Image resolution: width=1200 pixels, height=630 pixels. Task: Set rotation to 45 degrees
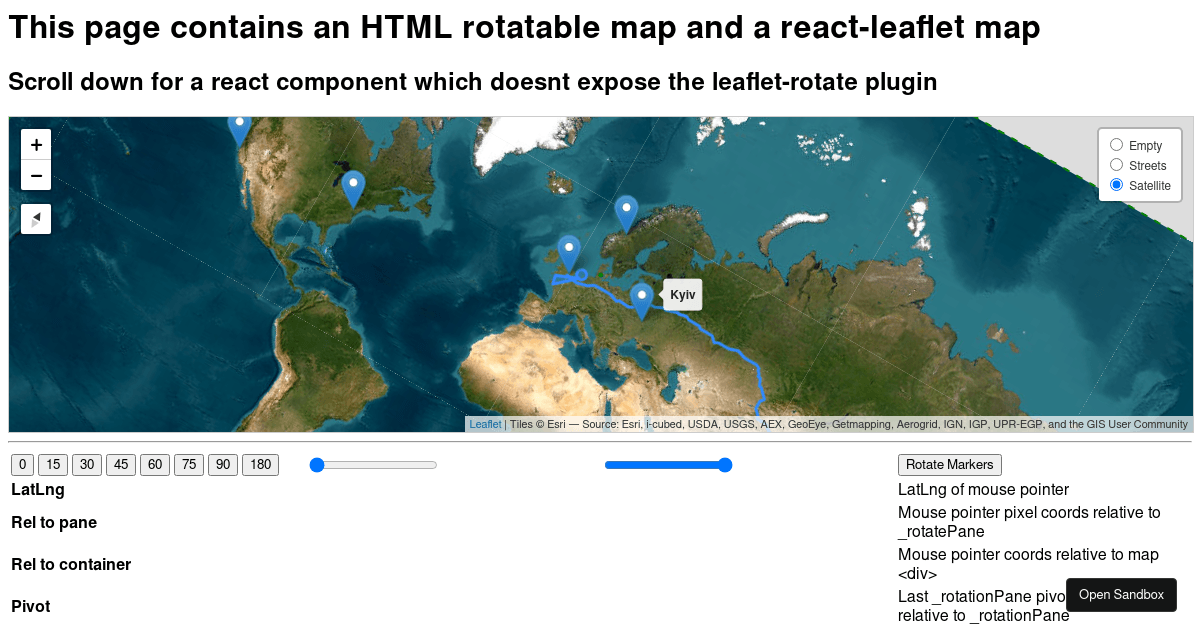[121, 464]
